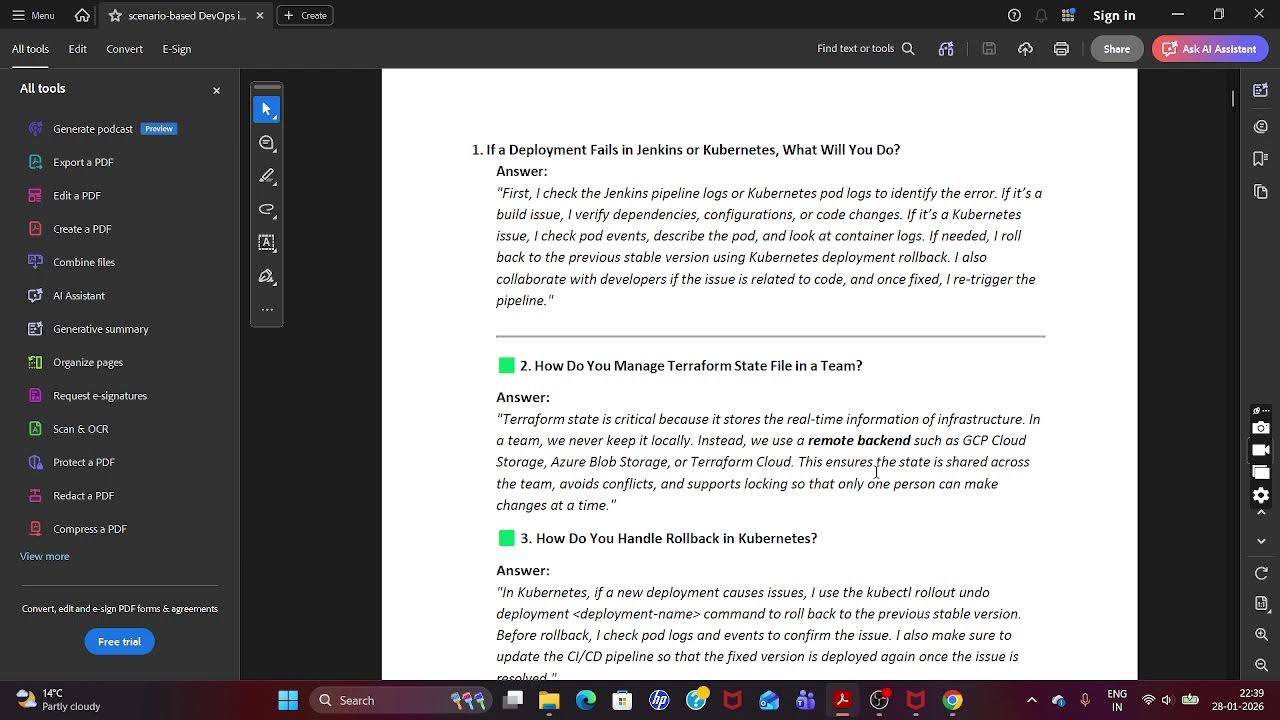Image resolution: width=1280 pixels, height=720 pixels.
Task: Click the video record icon in floating widget
Action: pos(1261,450)
